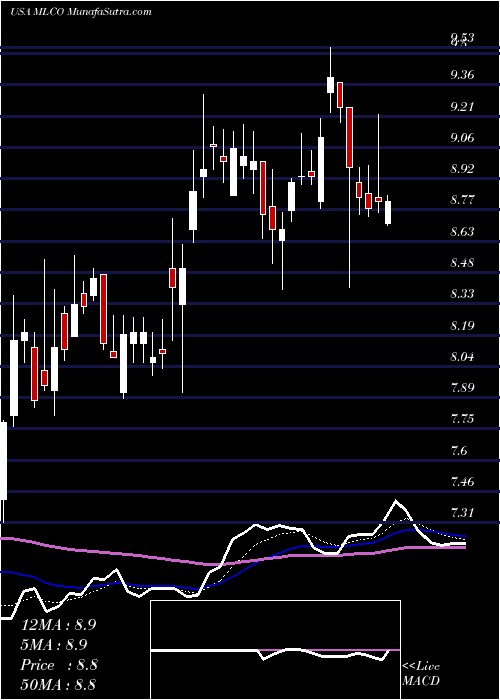Screen dimensions: 500x700
Task: Click the 8.92 price axis label
Action: 463,169
